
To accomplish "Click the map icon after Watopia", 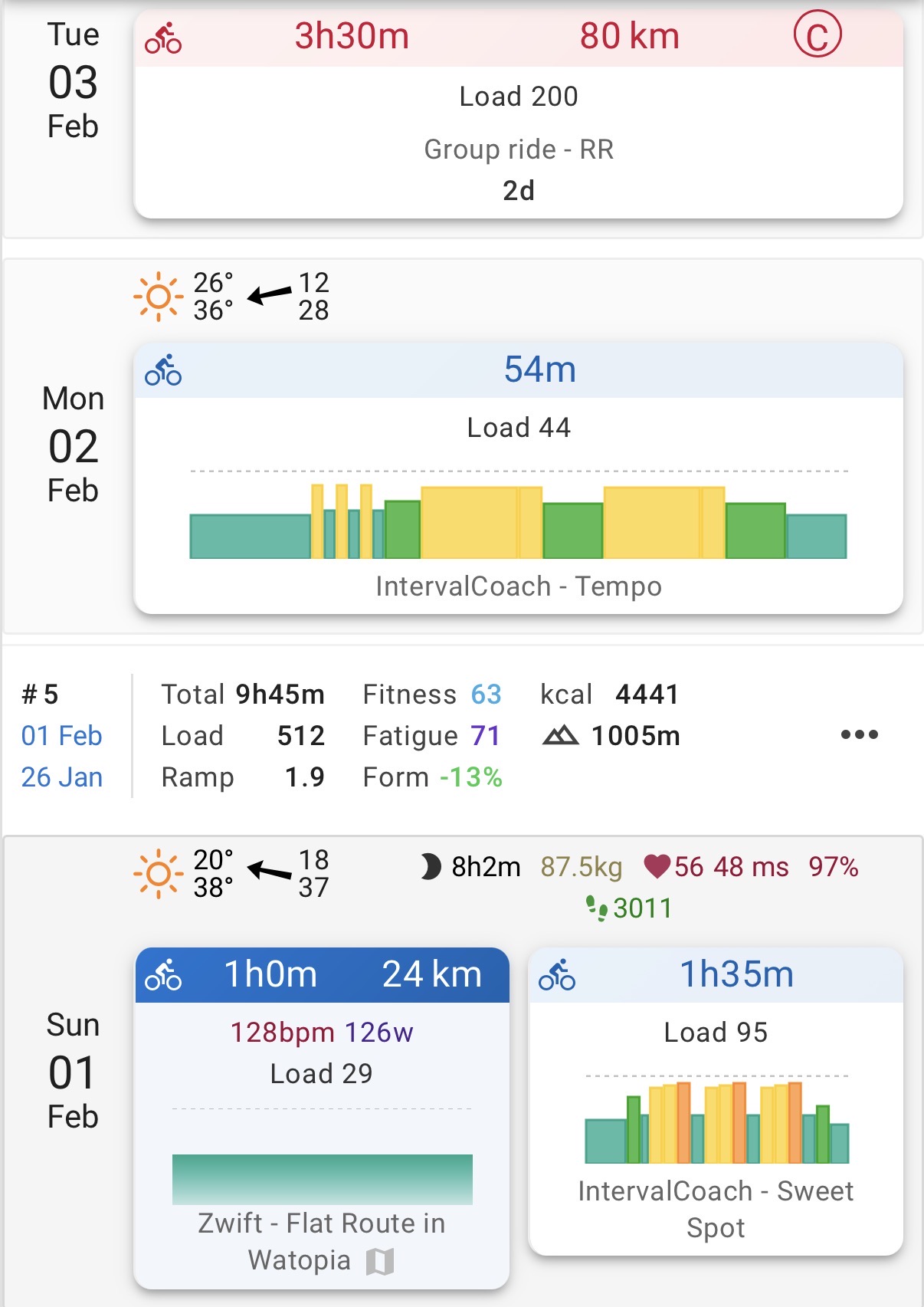I will point(380,1261).
